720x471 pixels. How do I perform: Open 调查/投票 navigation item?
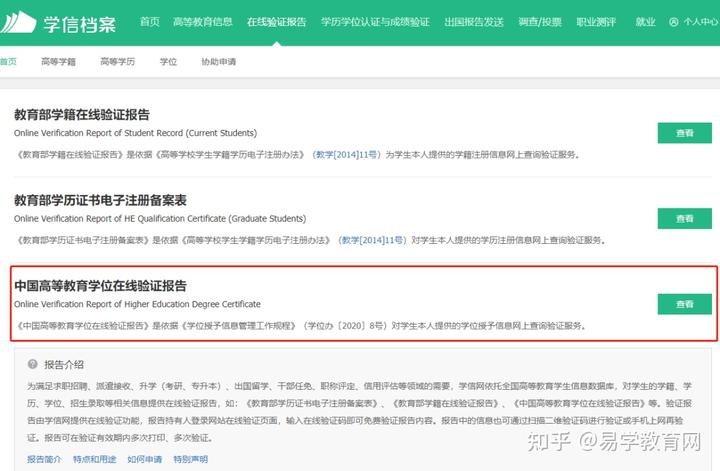(540, 22)
